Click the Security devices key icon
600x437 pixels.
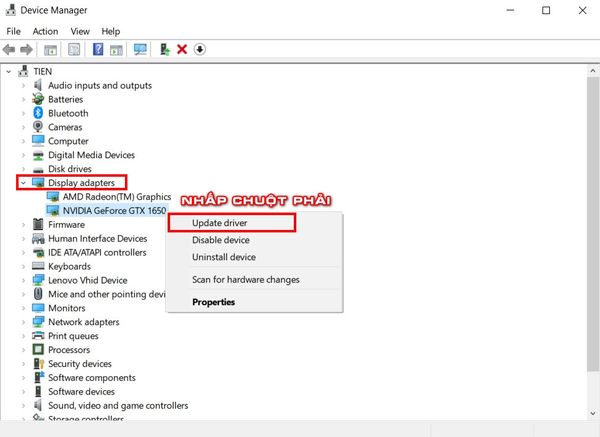39,364
